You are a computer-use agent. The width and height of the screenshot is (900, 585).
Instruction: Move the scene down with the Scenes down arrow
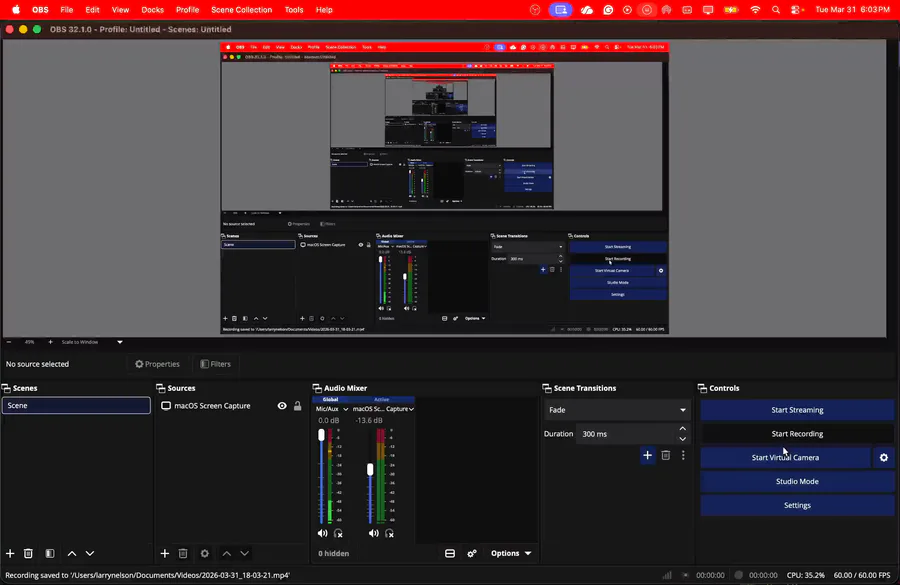[x=90, y=553]
